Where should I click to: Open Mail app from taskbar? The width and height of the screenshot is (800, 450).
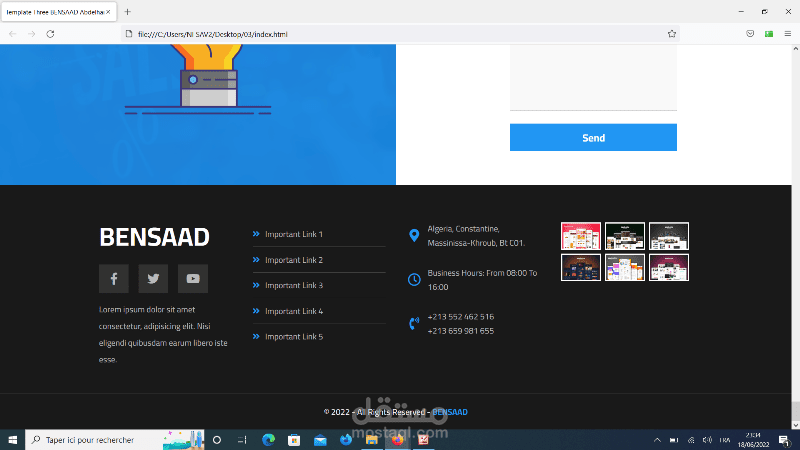[x=320, y=440]
